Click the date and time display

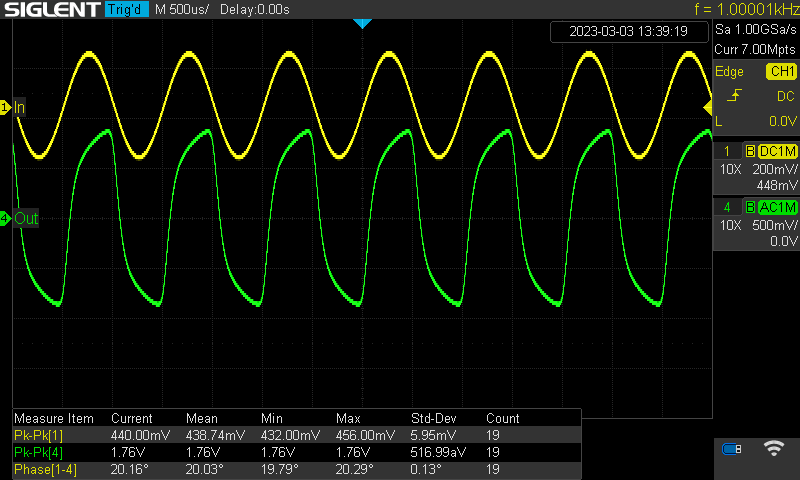click(x=628, y=31)
